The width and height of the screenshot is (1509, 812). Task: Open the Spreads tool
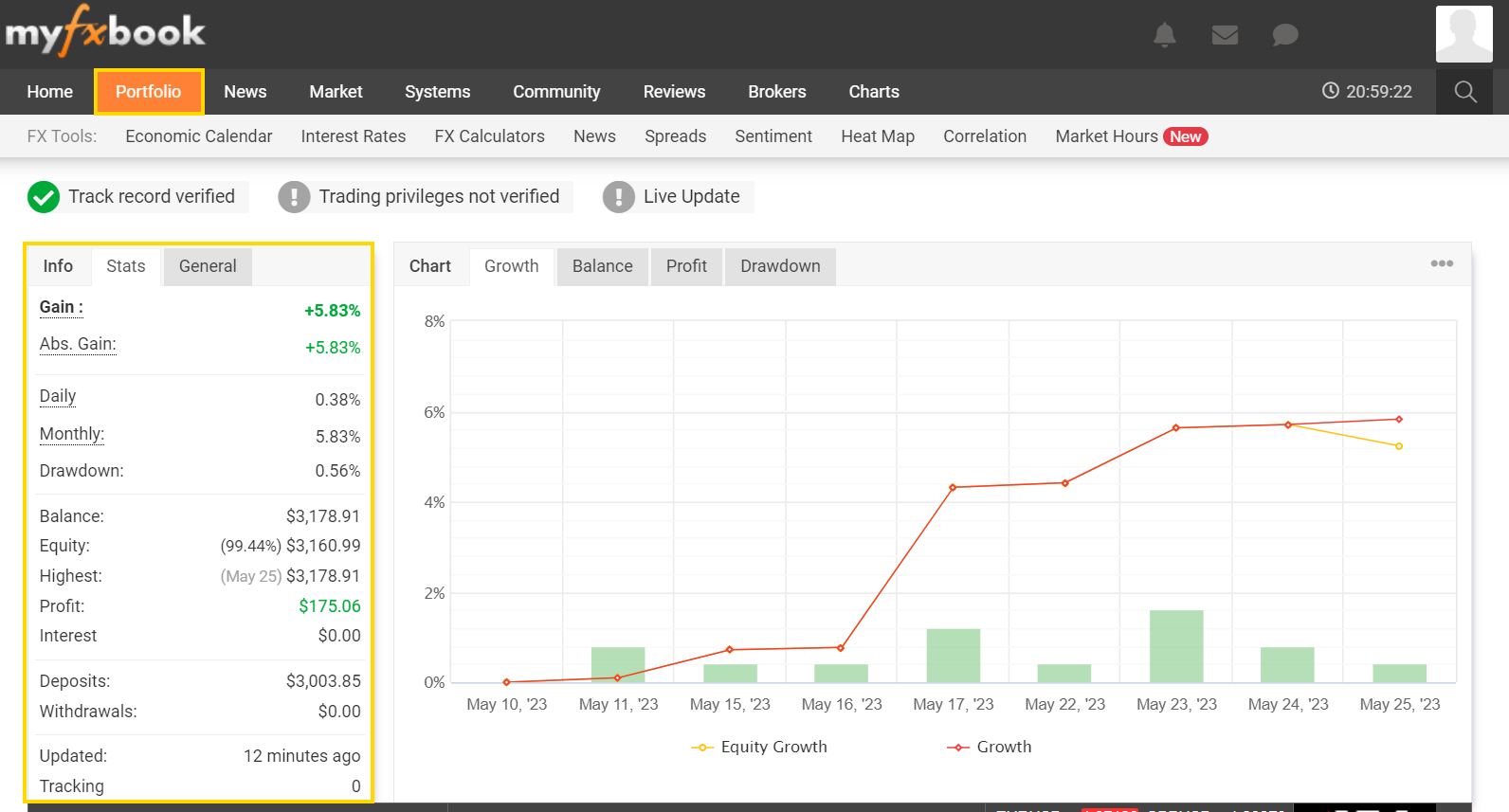pos(676,136)
